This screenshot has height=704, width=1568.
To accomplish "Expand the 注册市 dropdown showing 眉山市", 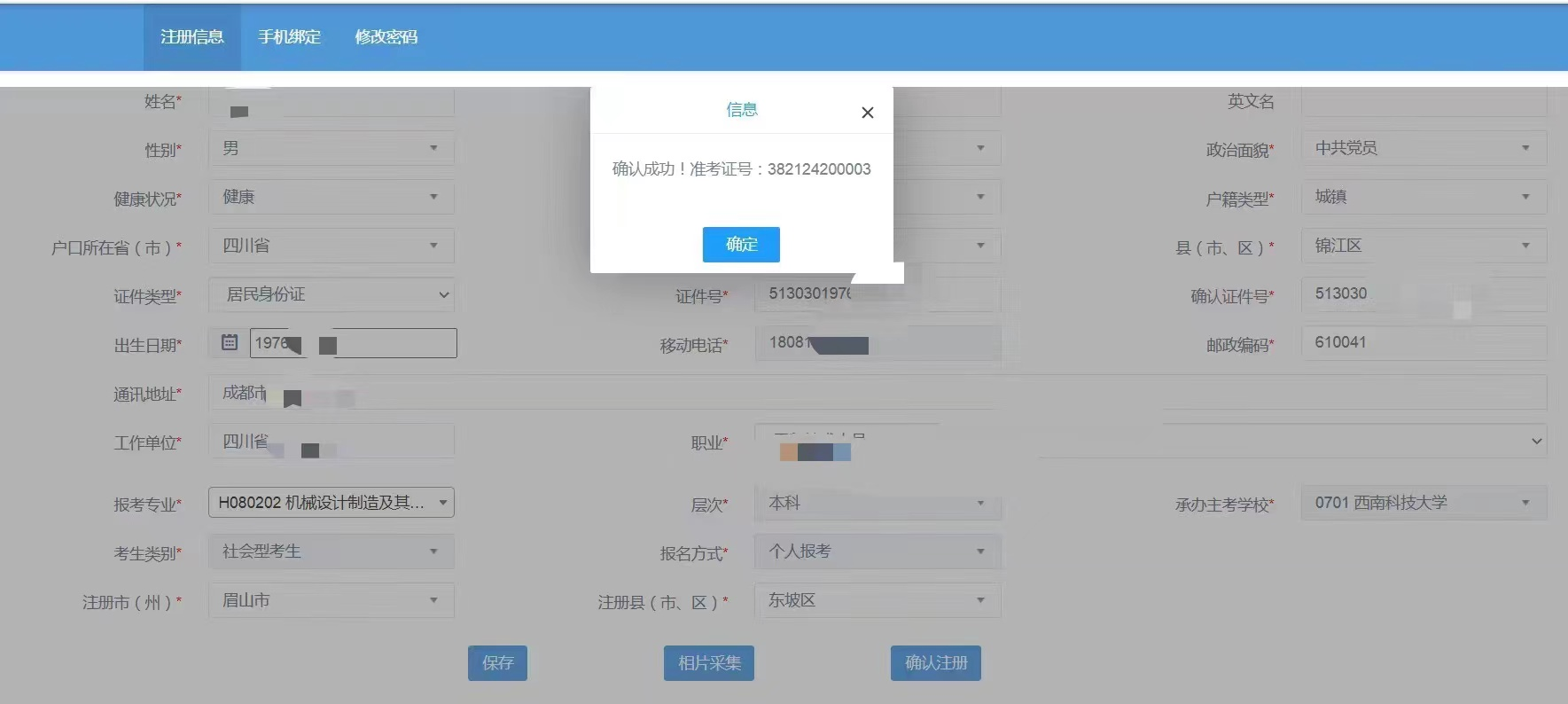I will pos(332,600).
